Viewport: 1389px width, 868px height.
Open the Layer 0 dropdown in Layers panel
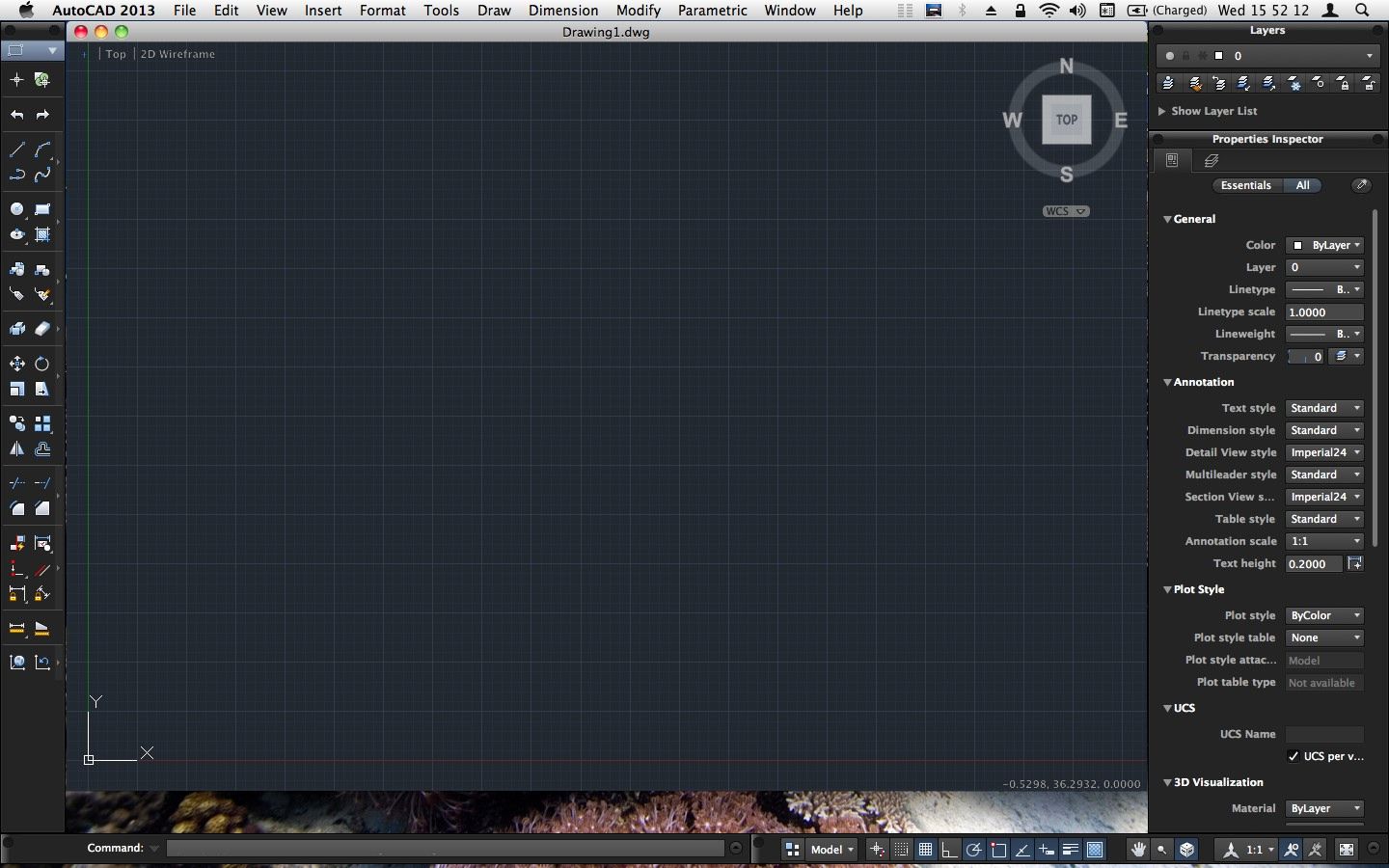click(x=1267, y=56)
